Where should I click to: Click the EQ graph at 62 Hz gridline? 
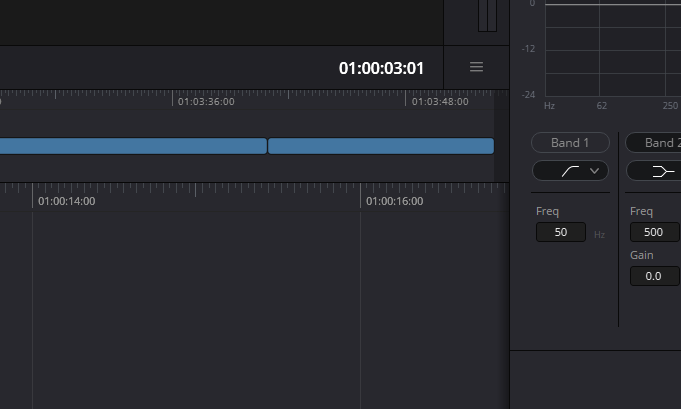(599, 48)
